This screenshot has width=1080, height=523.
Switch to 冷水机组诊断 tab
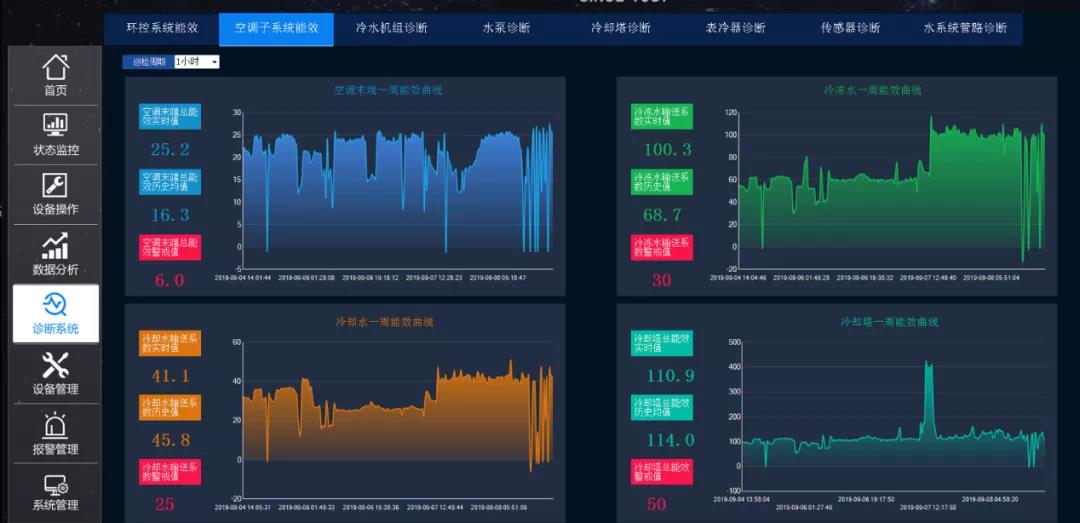pyautogui.click(x=391, y=28)
